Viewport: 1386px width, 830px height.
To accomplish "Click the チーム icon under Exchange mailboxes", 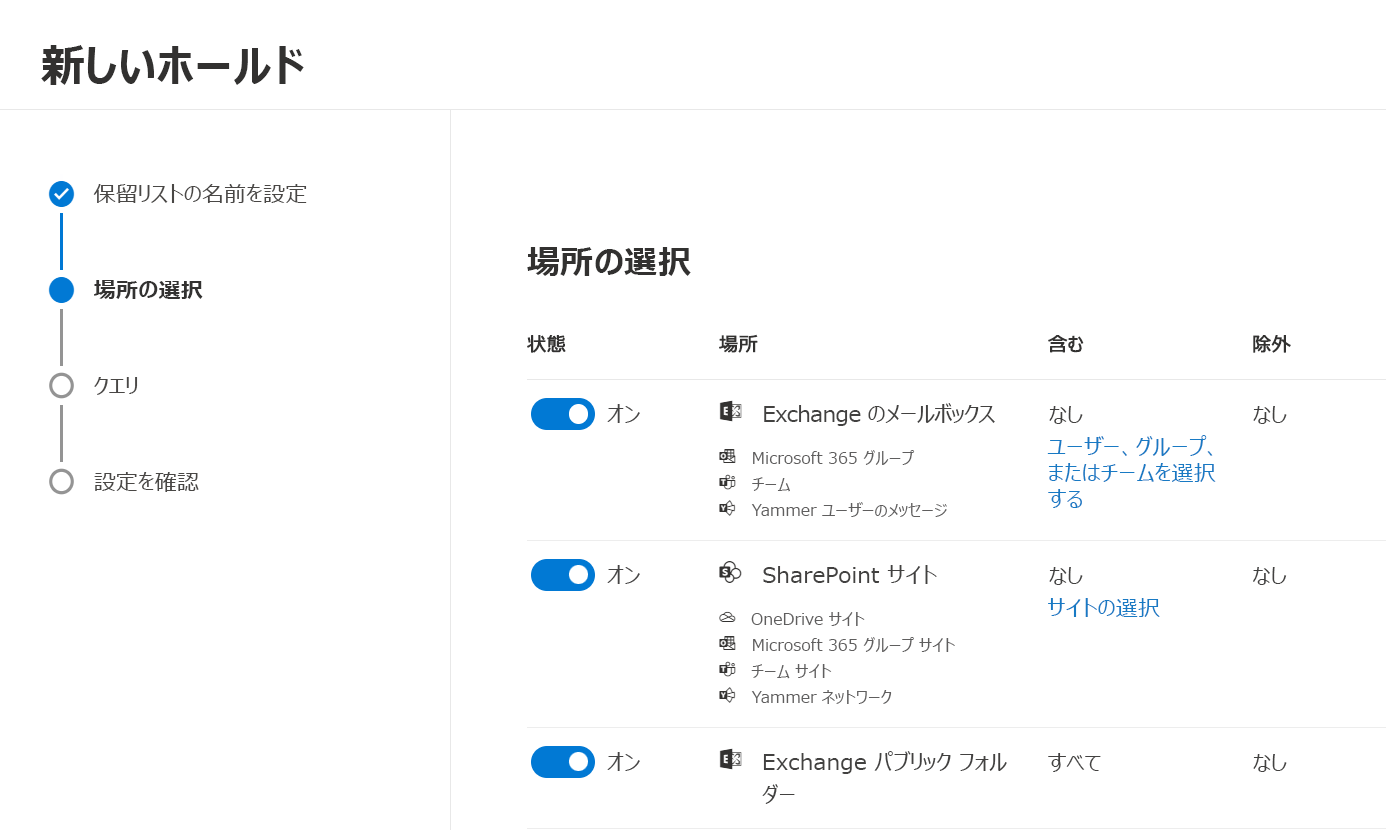I will click(727, 483).
